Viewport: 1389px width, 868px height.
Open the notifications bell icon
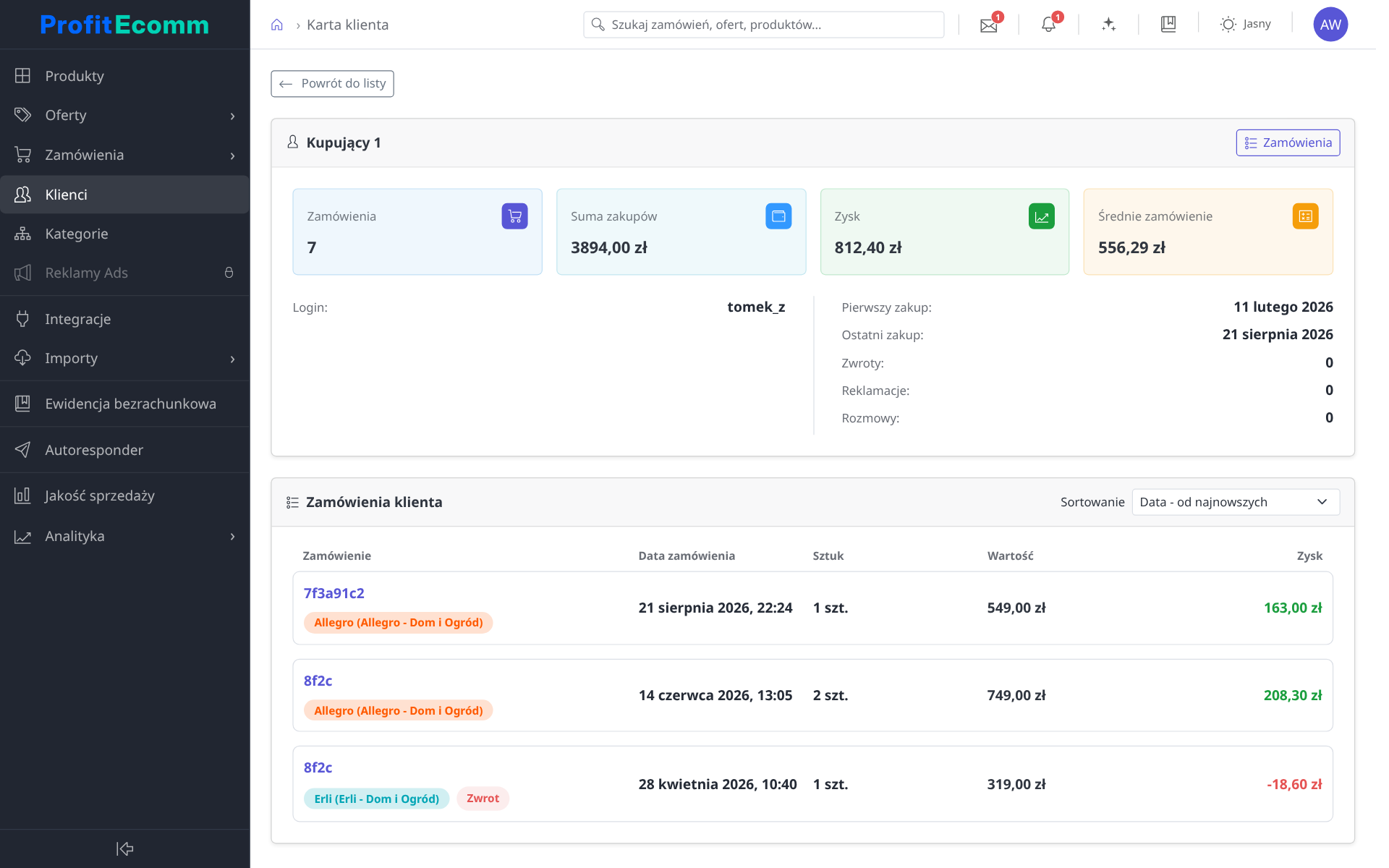pos(1048,25)
